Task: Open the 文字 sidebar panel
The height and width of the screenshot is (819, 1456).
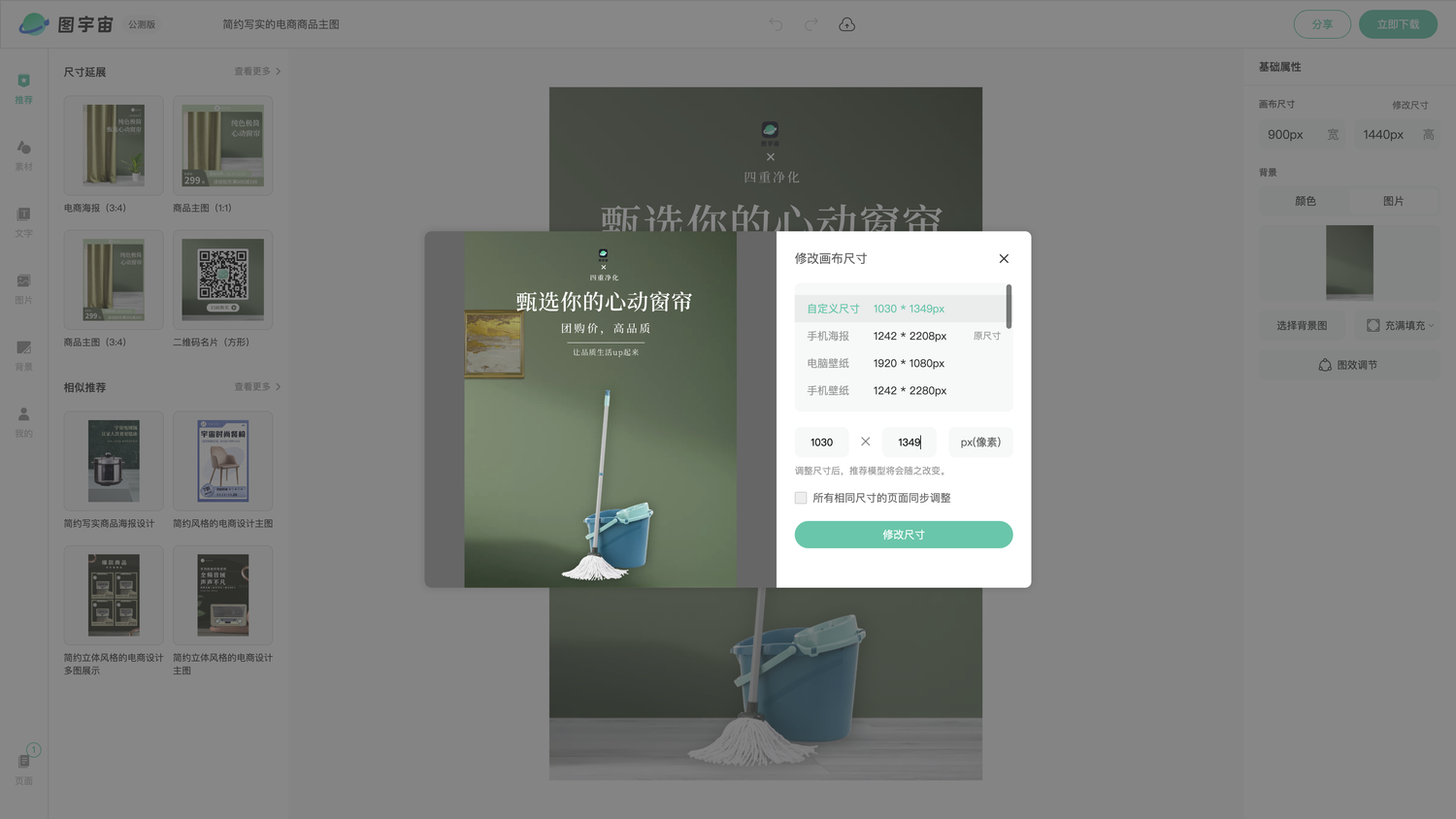Action: 23,222
